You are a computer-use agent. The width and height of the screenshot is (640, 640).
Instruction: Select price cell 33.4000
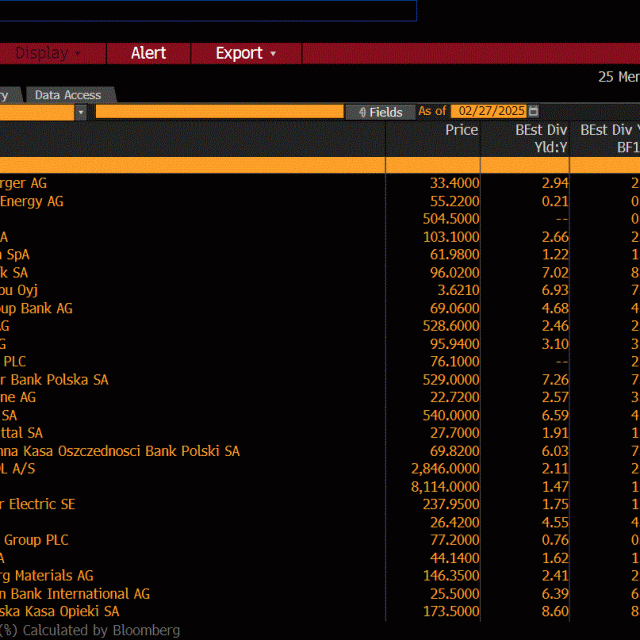pyautogui.click(x=454, y=183)
